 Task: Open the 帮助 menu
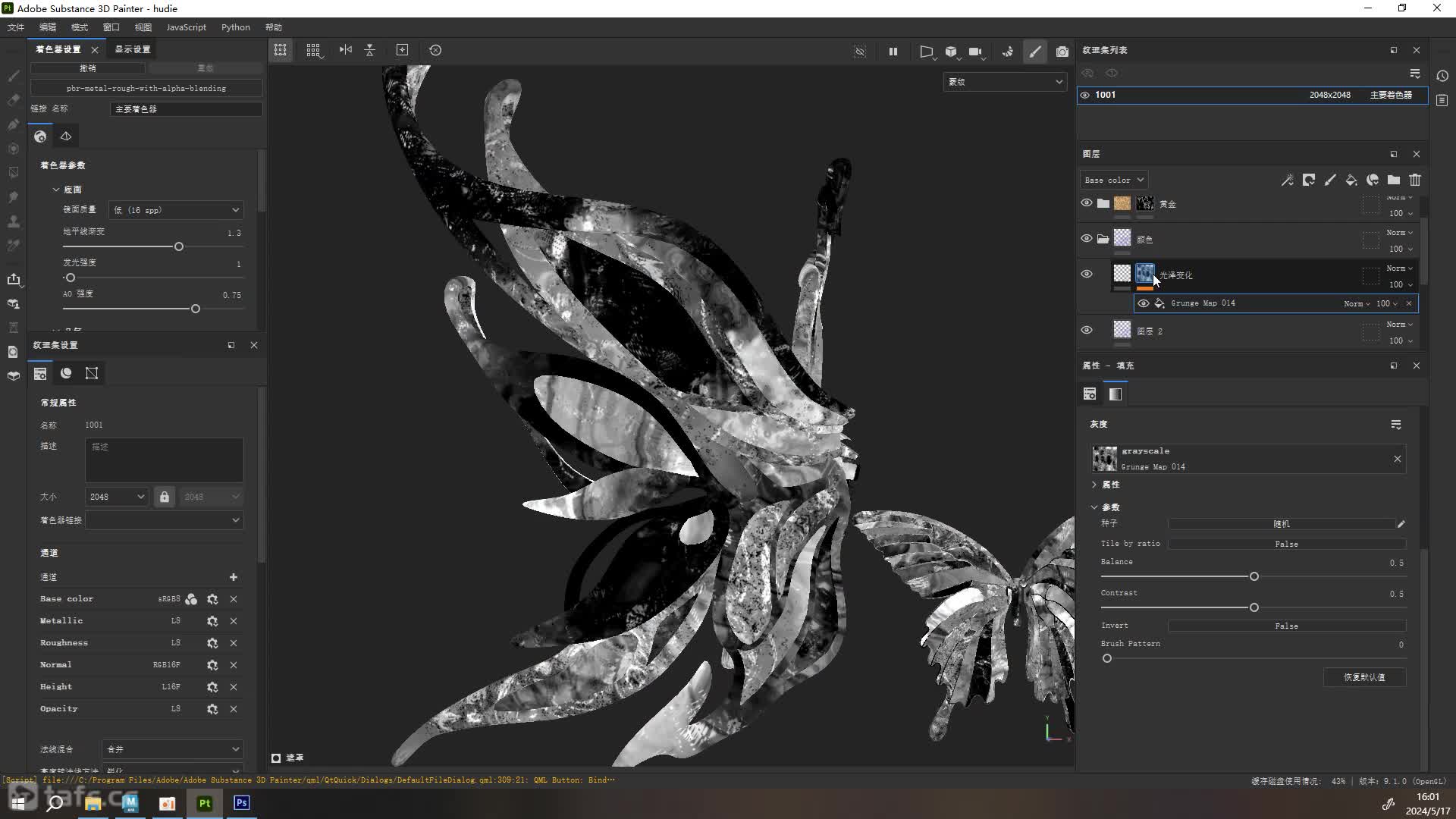click(274, 27)
